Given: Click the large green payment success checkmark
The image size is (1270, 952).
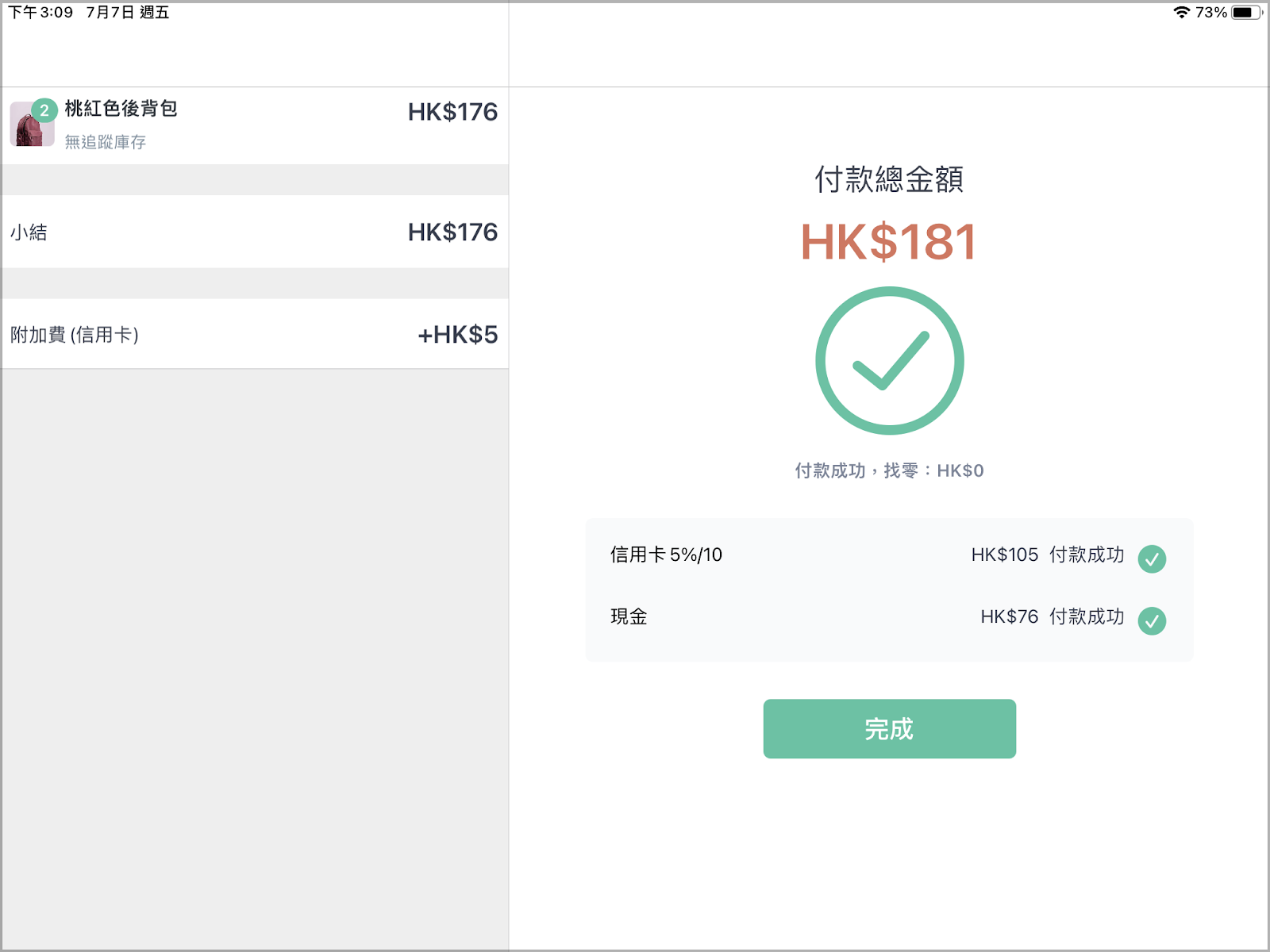Looking at the screenshot, I should pyautogui.click(x=890, y=361).
